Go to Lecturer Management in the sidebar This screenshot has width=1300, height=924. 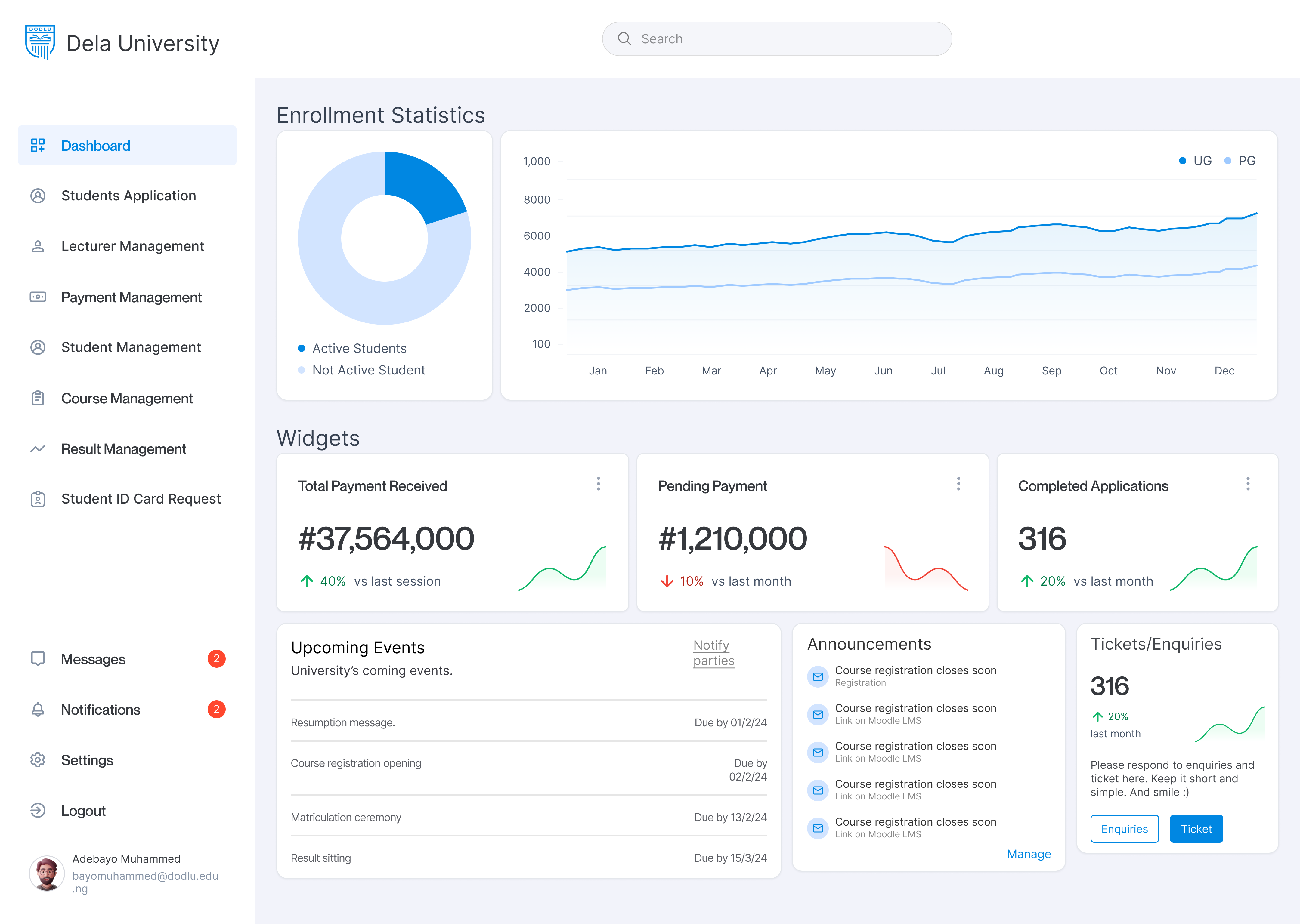pos(132,246)
